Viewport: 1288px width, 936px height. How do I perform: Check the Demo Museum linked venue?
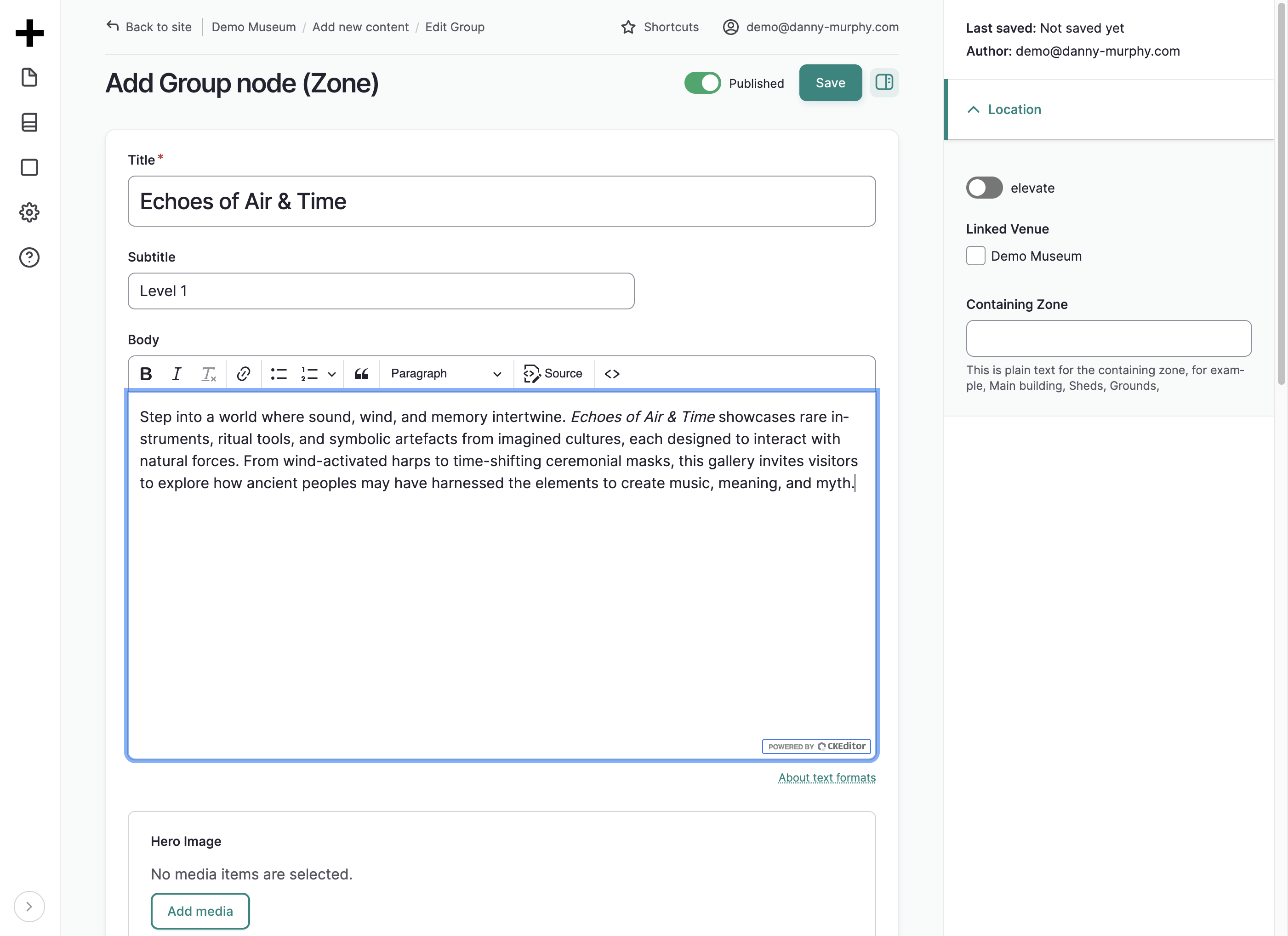[x=976, y=256]
